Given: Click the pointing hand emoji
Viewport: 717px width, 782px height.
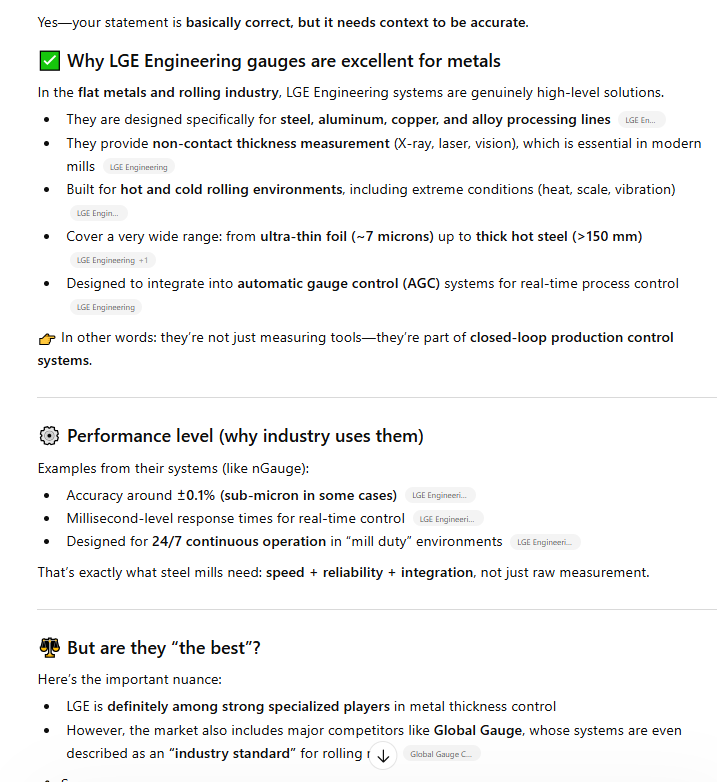Looking at the screenshot, I should (x=47, y=338).
